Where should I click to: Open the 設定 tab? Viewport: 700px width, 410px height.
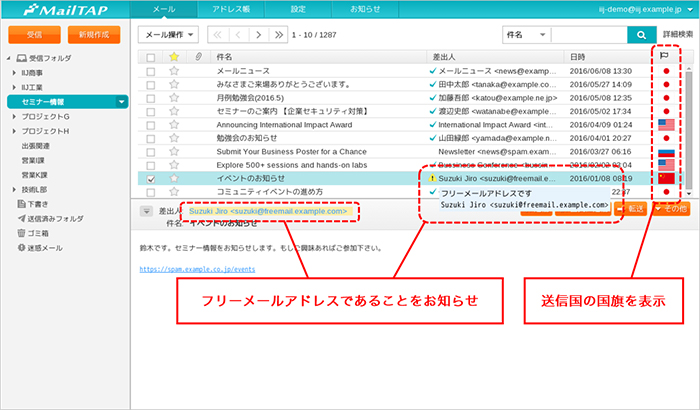[x=298, y=8]
